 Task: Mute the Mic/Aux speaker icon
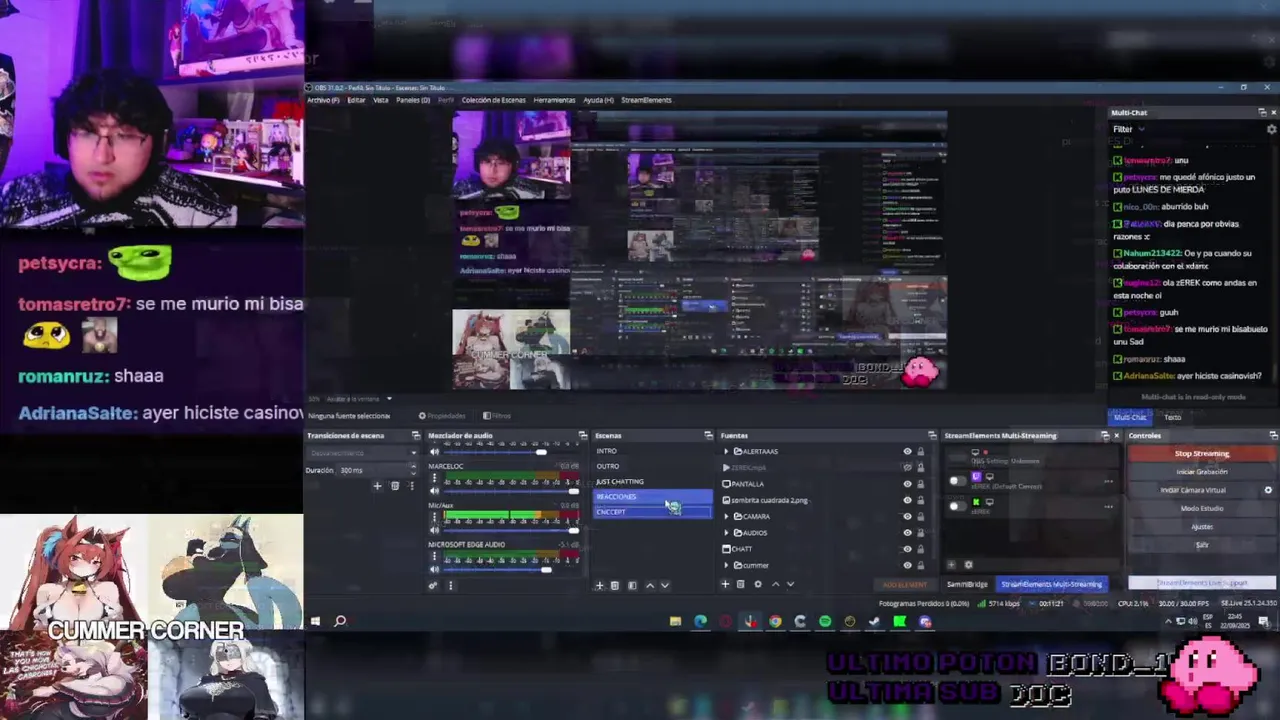[434, 530]
